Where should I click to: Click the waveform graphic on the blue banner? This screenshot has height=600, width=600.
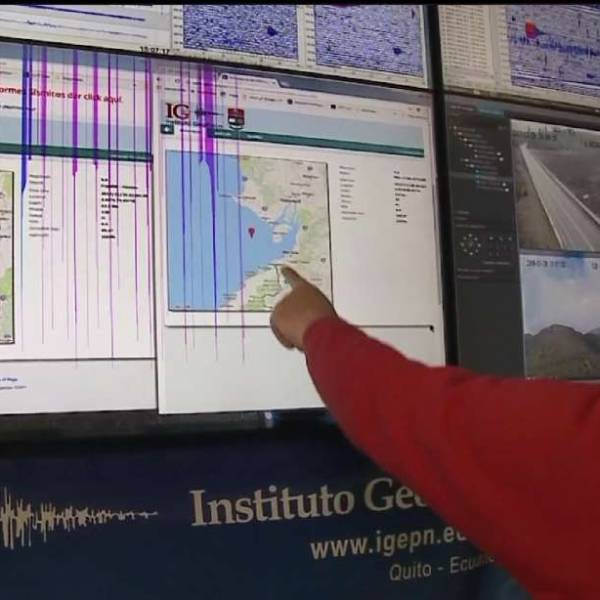pos(75,518)
